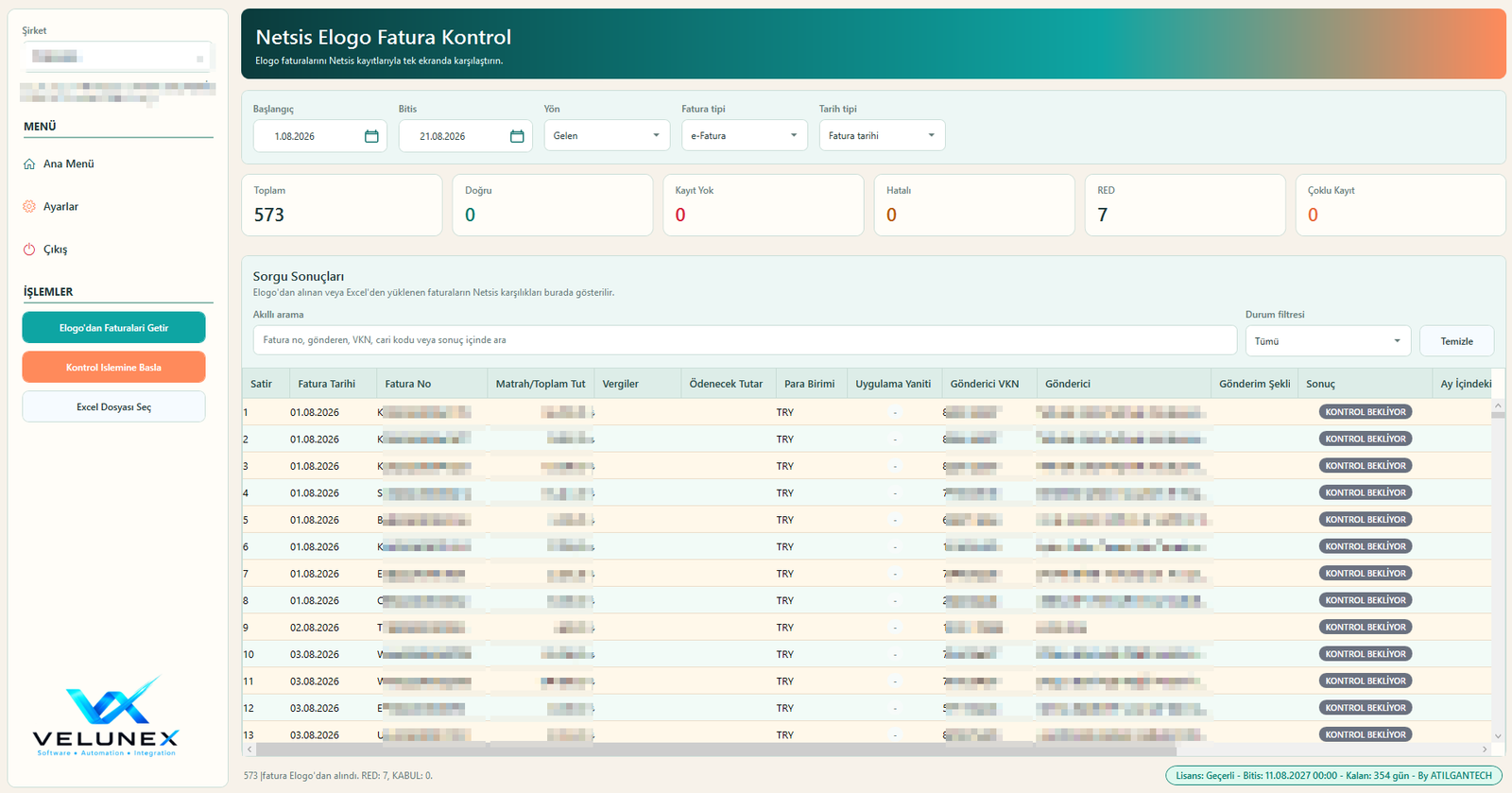The height and width of the screenshot is (793, 1512).
Task: Open the Başlangıç date calendar icon
Action: pos(371,136)
